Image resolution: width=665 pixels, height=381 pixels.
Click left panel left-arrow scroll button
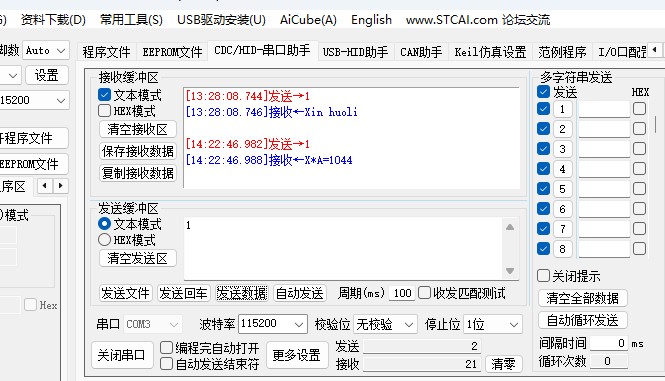[45, 186]
